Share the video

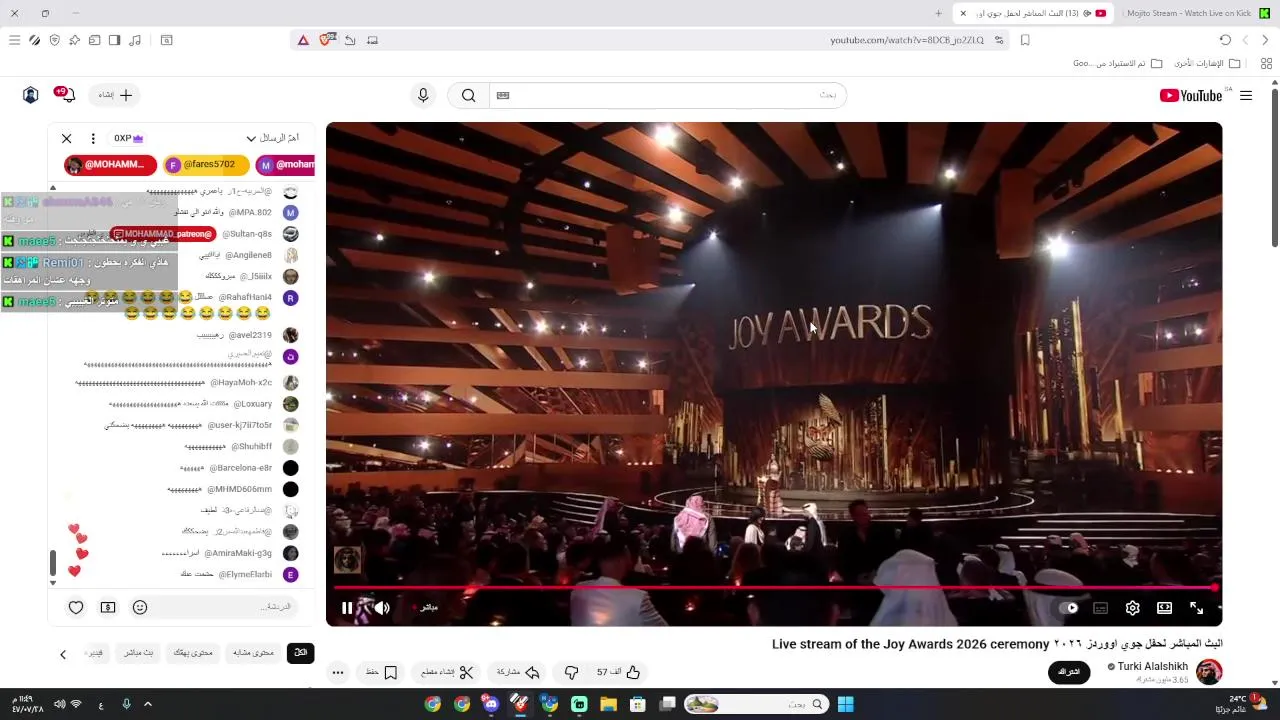coord(518,672)
